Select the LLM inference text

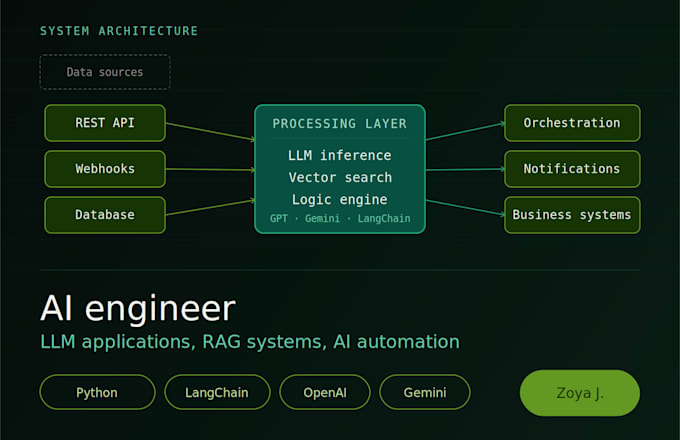pyautogui.click(x=340, y=155)
